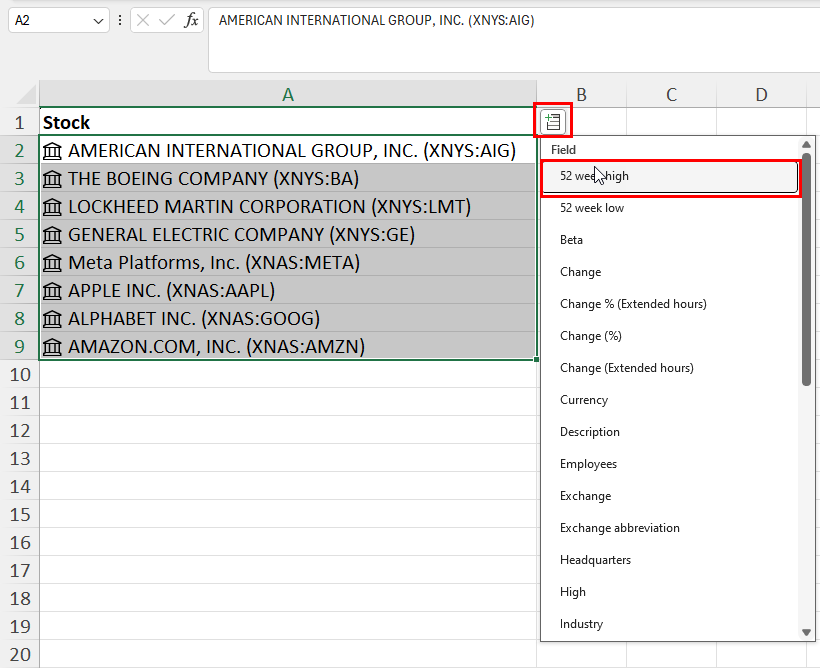Screen dimensions: 820x668
Task: Select row 20 header
Action: click(x=20, y=654)
